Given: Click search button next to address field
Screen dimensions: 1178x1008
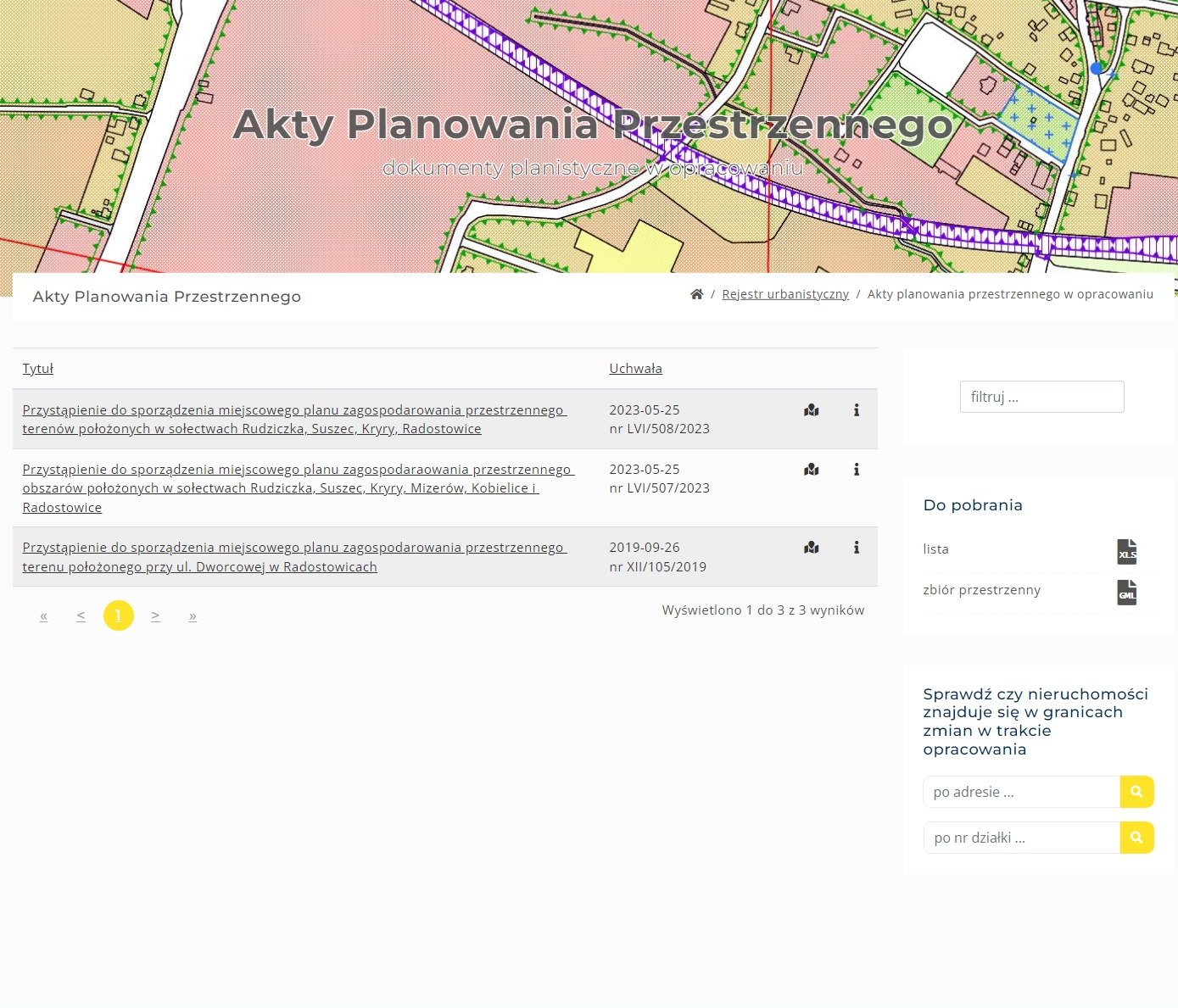Looking at the screenshot, I should 1136,792.
